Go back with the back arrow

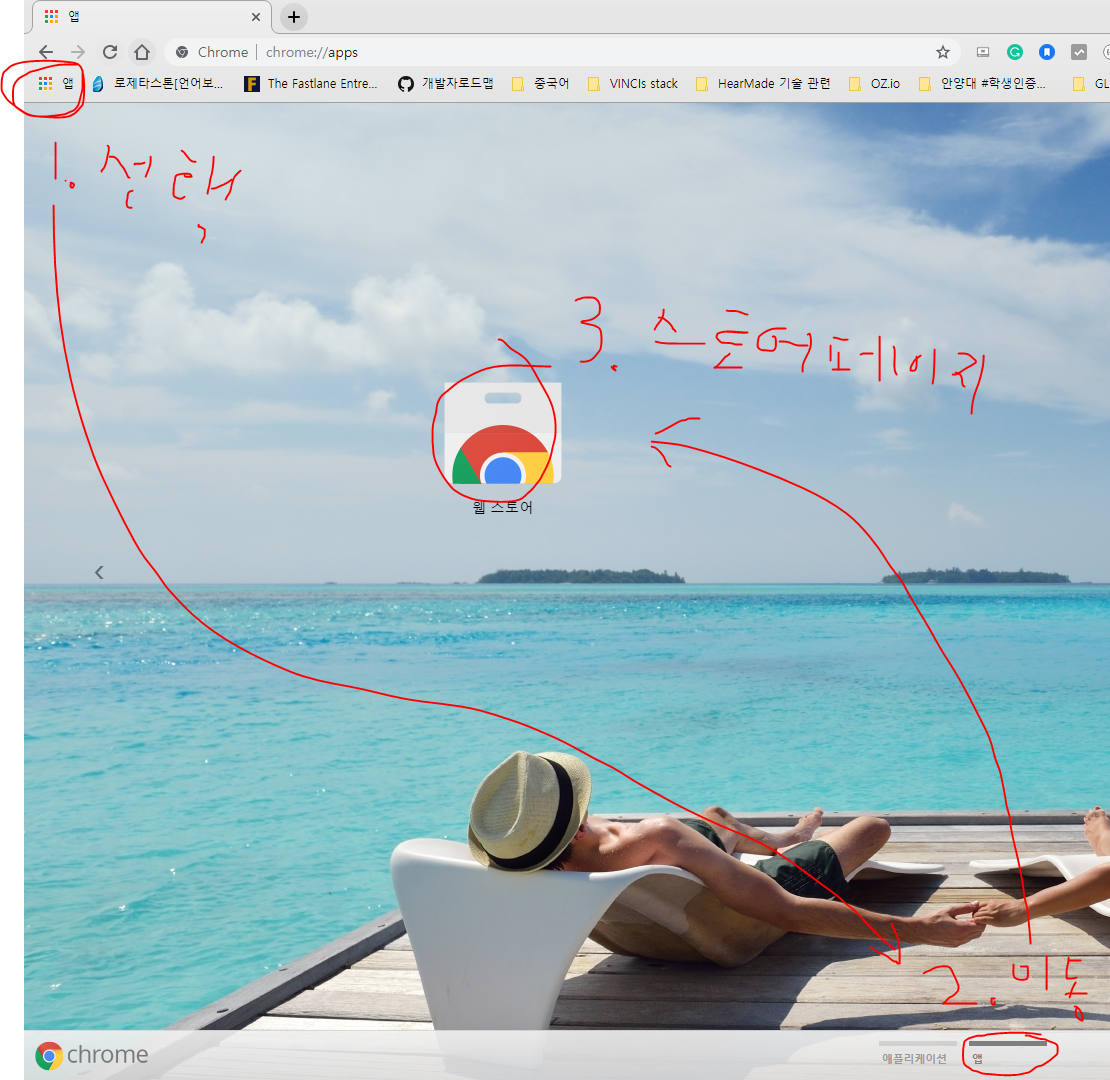click(x=46, y=52)
